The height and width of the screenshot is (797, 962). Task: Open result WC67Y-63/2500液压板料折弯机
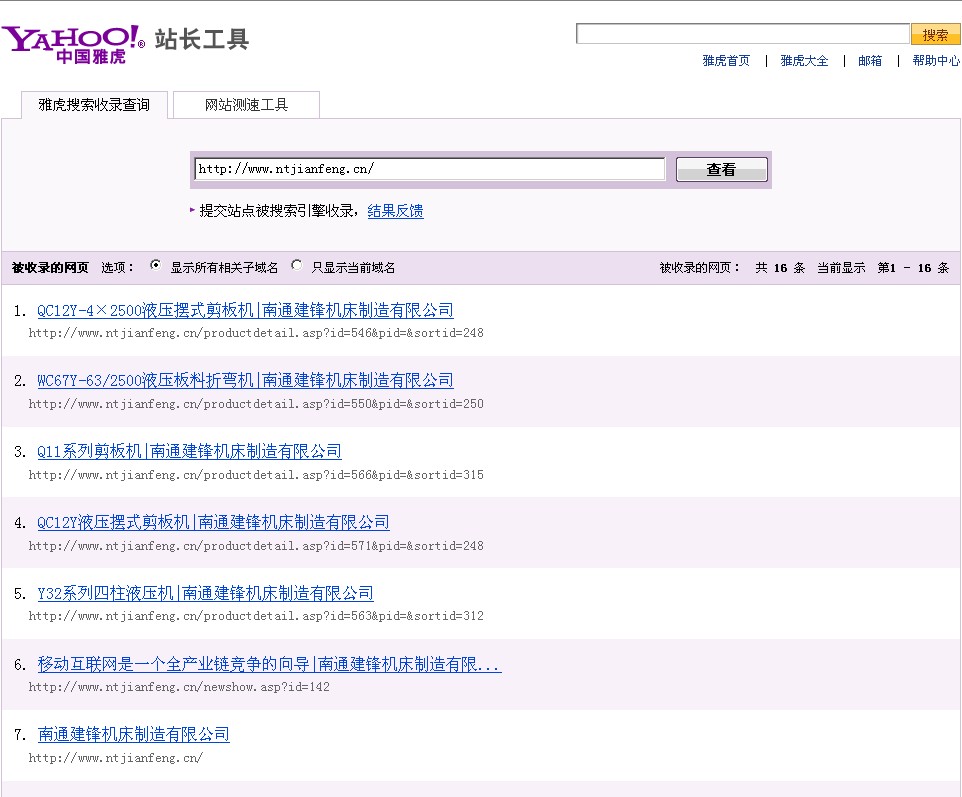(x=245, y=380)
